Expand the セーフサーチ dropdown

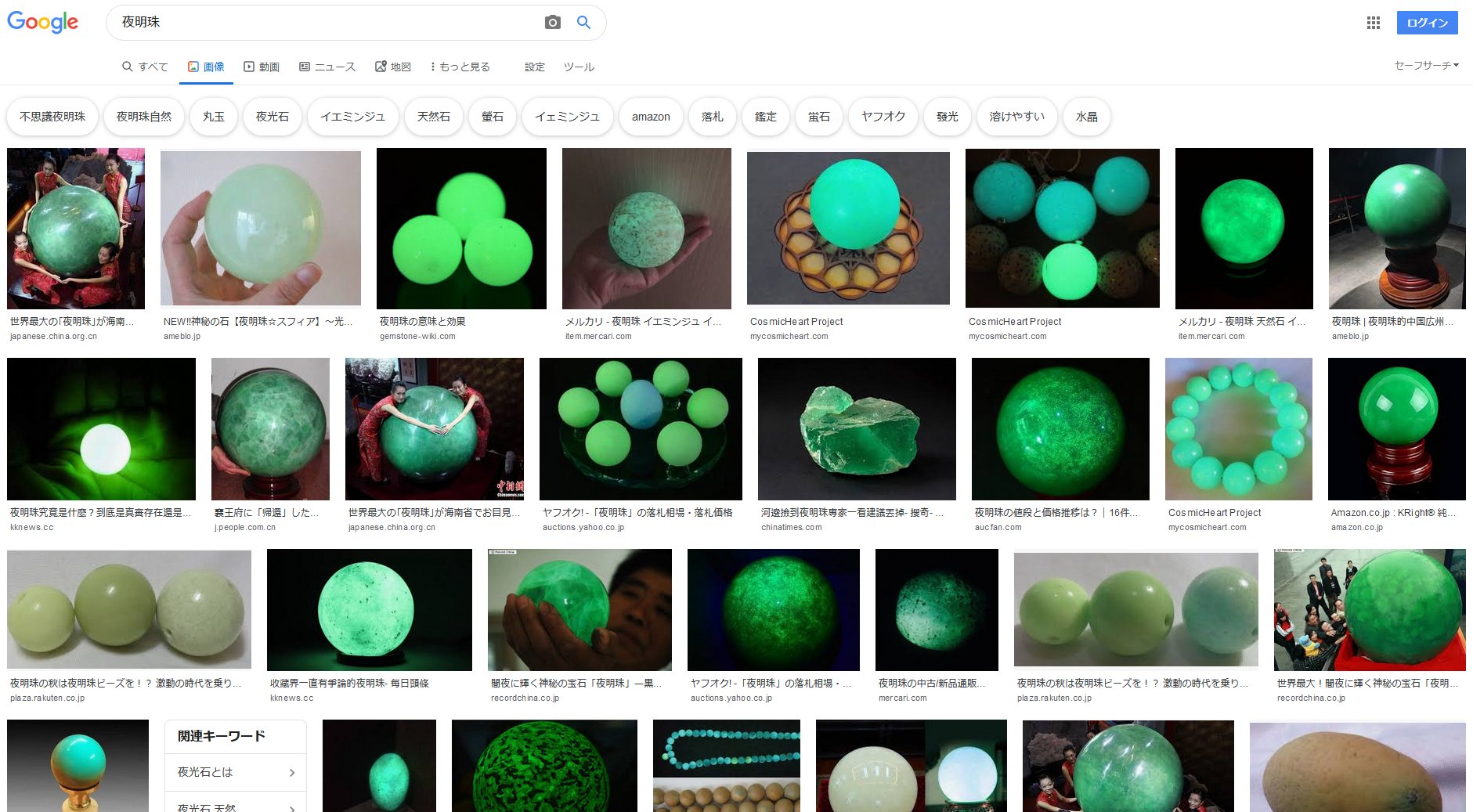coord(1426,65)
